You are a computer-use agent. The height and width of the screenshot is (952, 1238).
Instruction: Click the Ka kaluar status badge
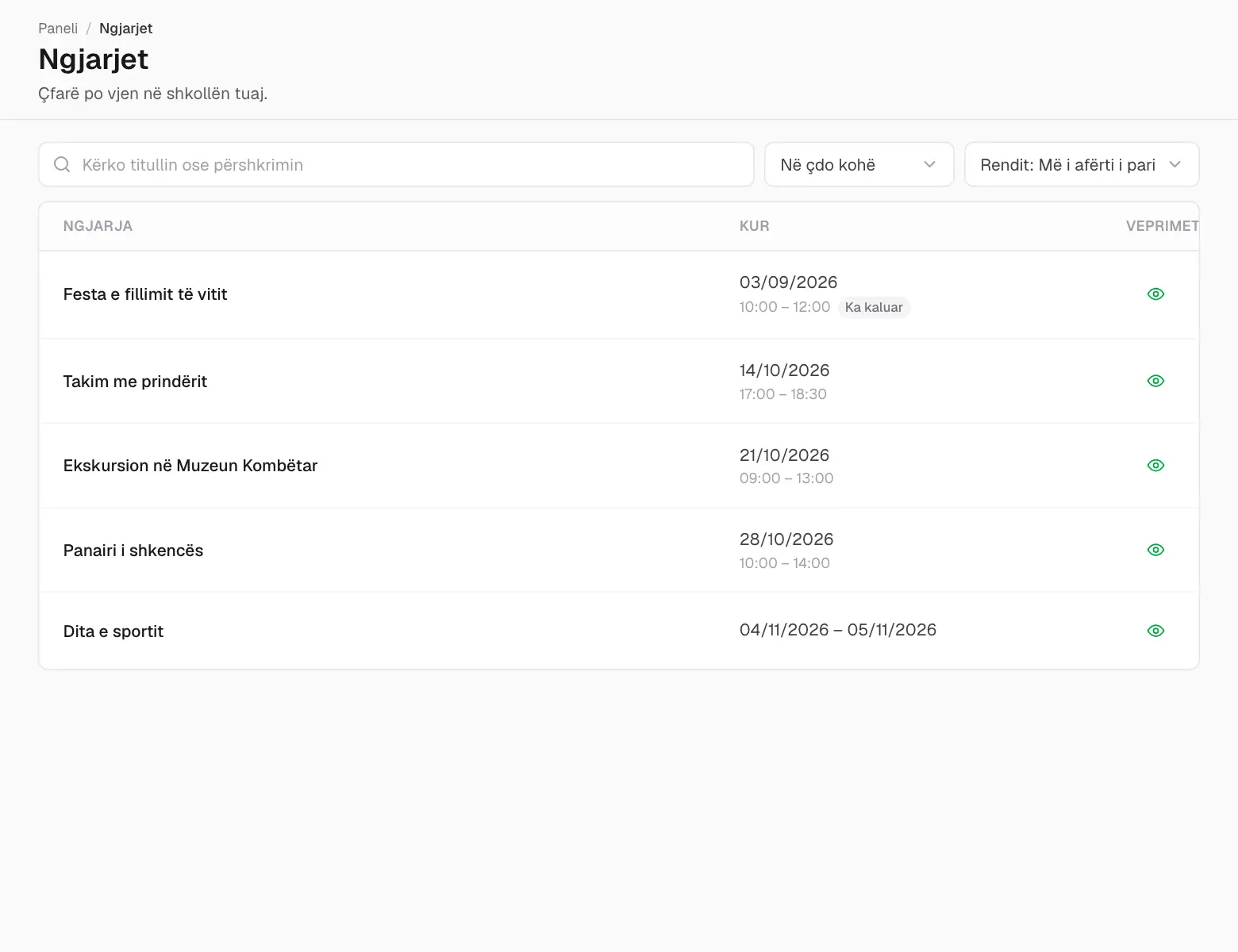tap(874, 307)
